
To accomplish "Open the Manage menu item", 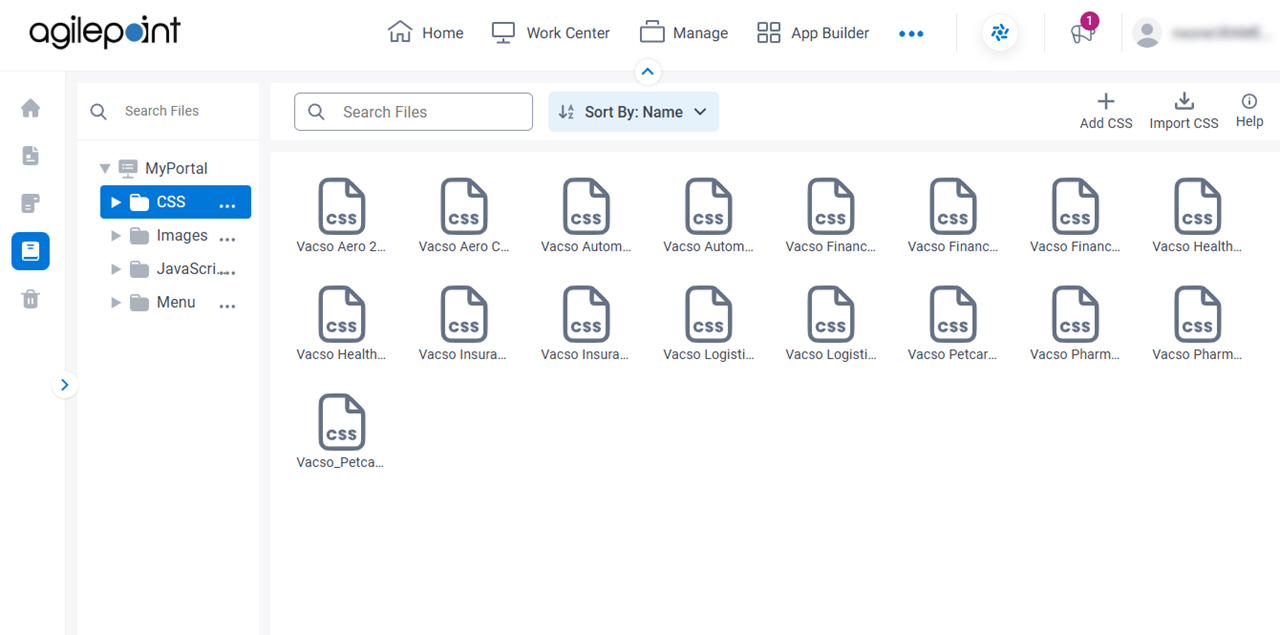I will tap(684, 33).
